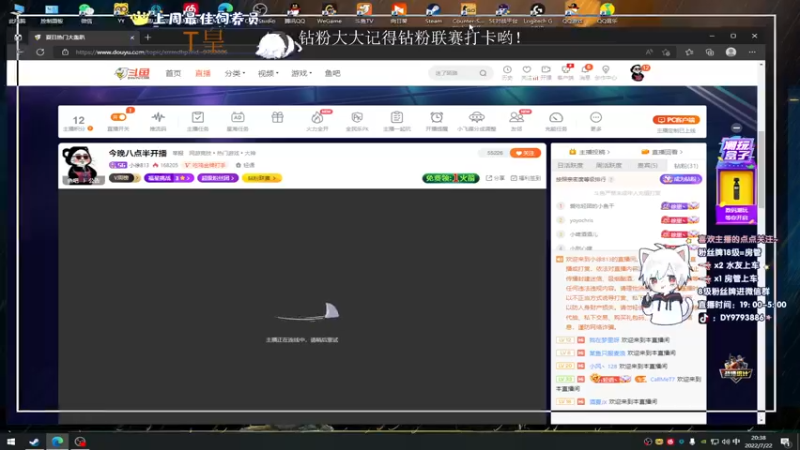Switch to the 周活跃度 tab
The image size is (800, 450).
[609, 166]
